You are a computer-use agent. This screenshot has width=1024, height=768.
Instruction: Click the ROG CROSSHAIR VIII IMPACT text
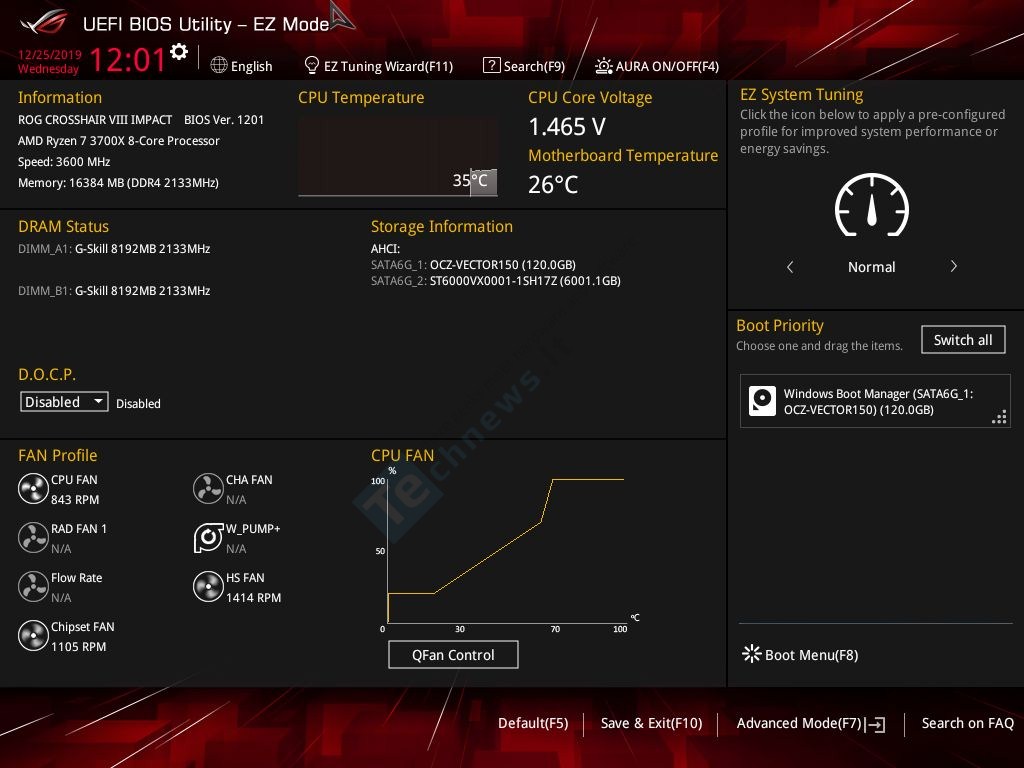(x=95, y=120)
